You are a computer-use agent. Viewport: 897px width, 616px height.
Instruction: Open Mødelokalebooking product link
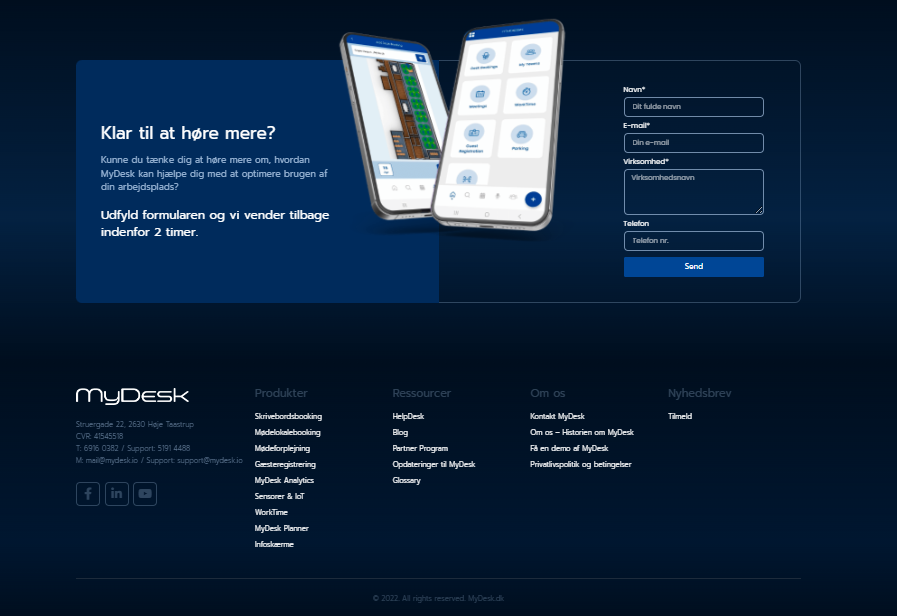(x=287, y=432)
